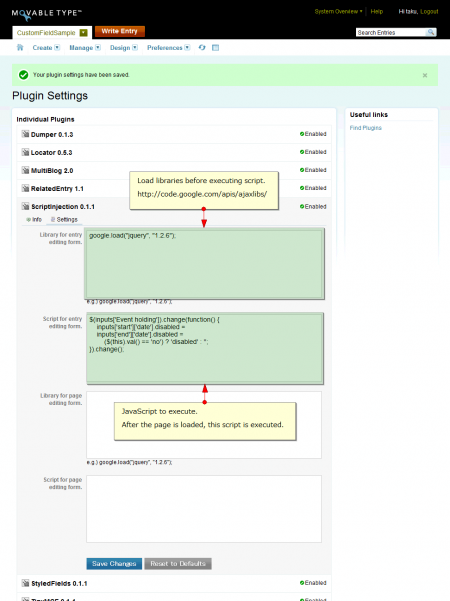
Task: Click the Write Entry button
Action: [120, 31]
